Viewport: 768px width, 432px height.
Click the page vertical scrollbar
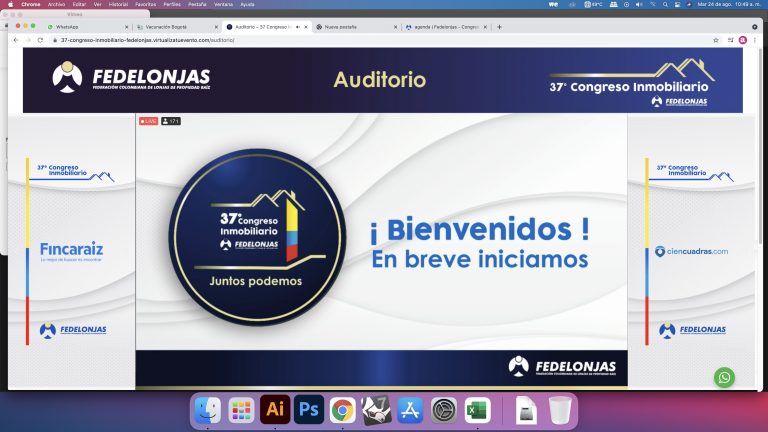[x=760, y=147]
